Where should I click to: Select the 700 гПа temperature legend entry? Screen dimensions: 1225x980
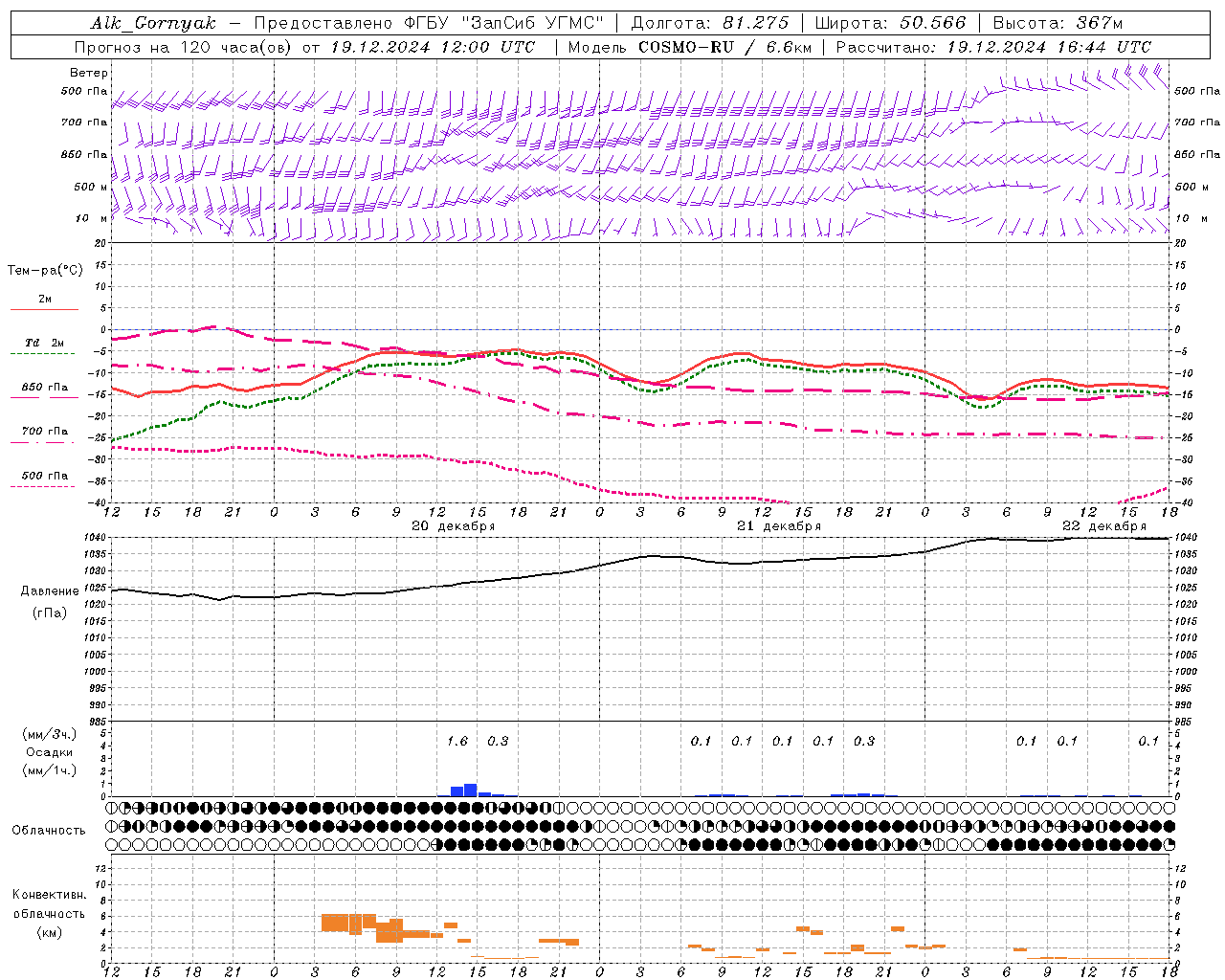[x=45, y=432]
